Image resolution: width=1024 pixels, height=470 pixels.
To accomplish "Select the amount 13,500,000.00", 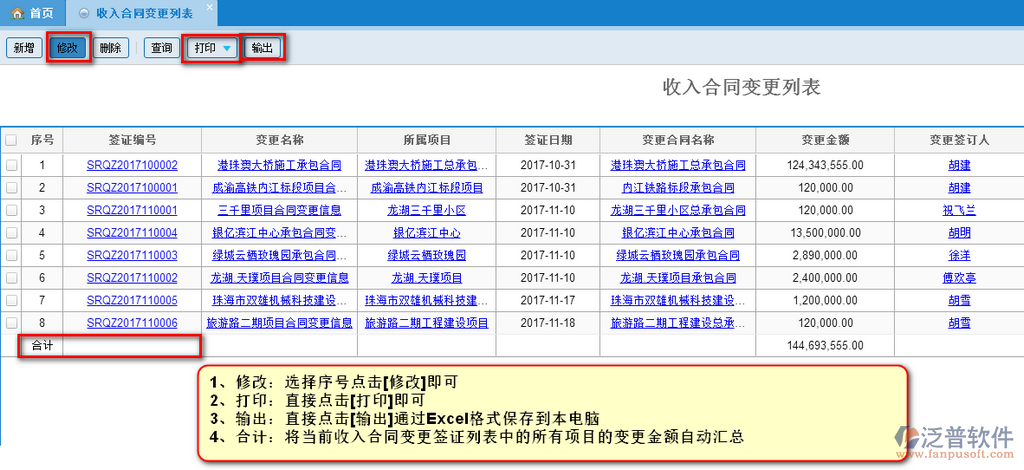I will coord(825,233).
